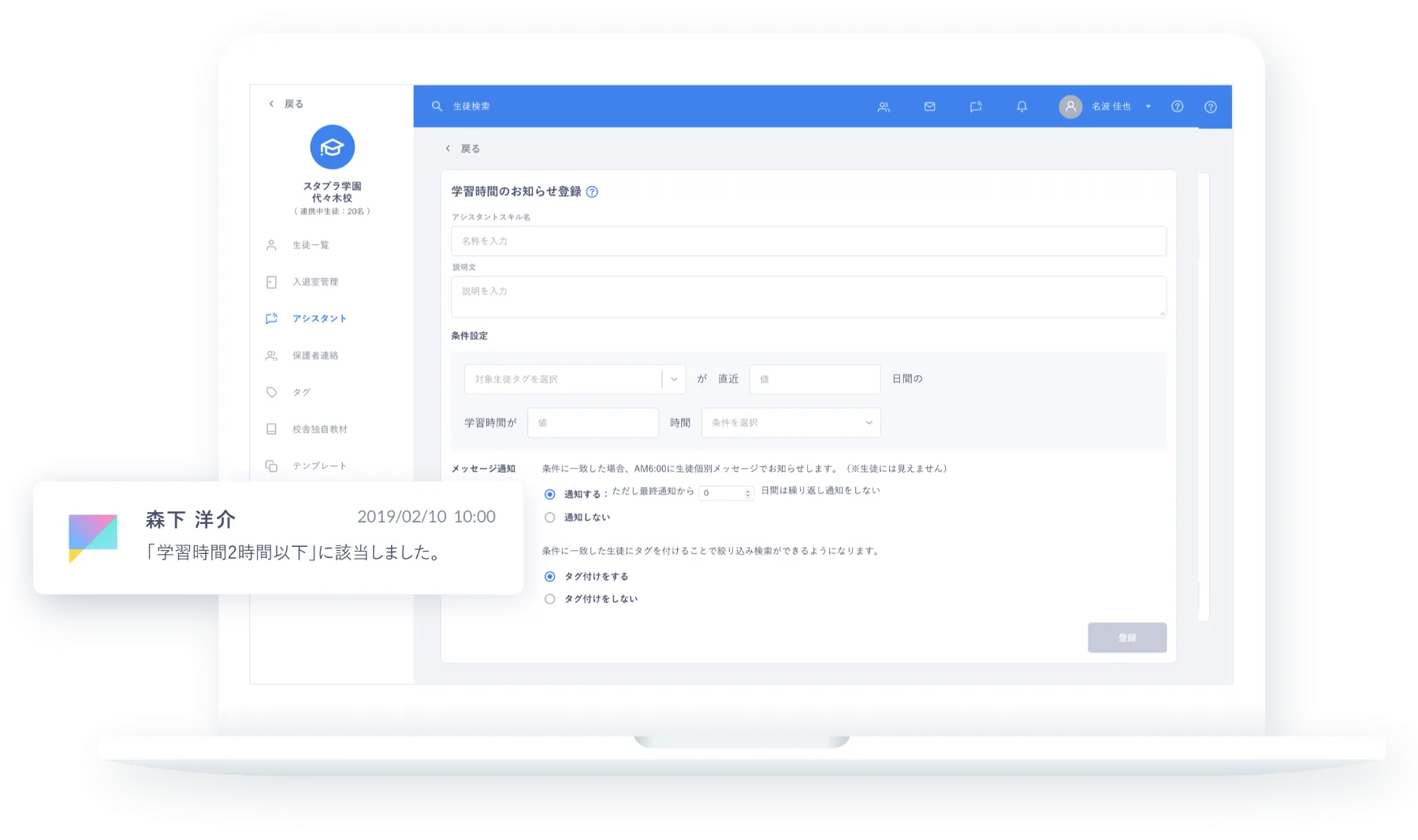Click the school graduation cap logo

point(332,147)
